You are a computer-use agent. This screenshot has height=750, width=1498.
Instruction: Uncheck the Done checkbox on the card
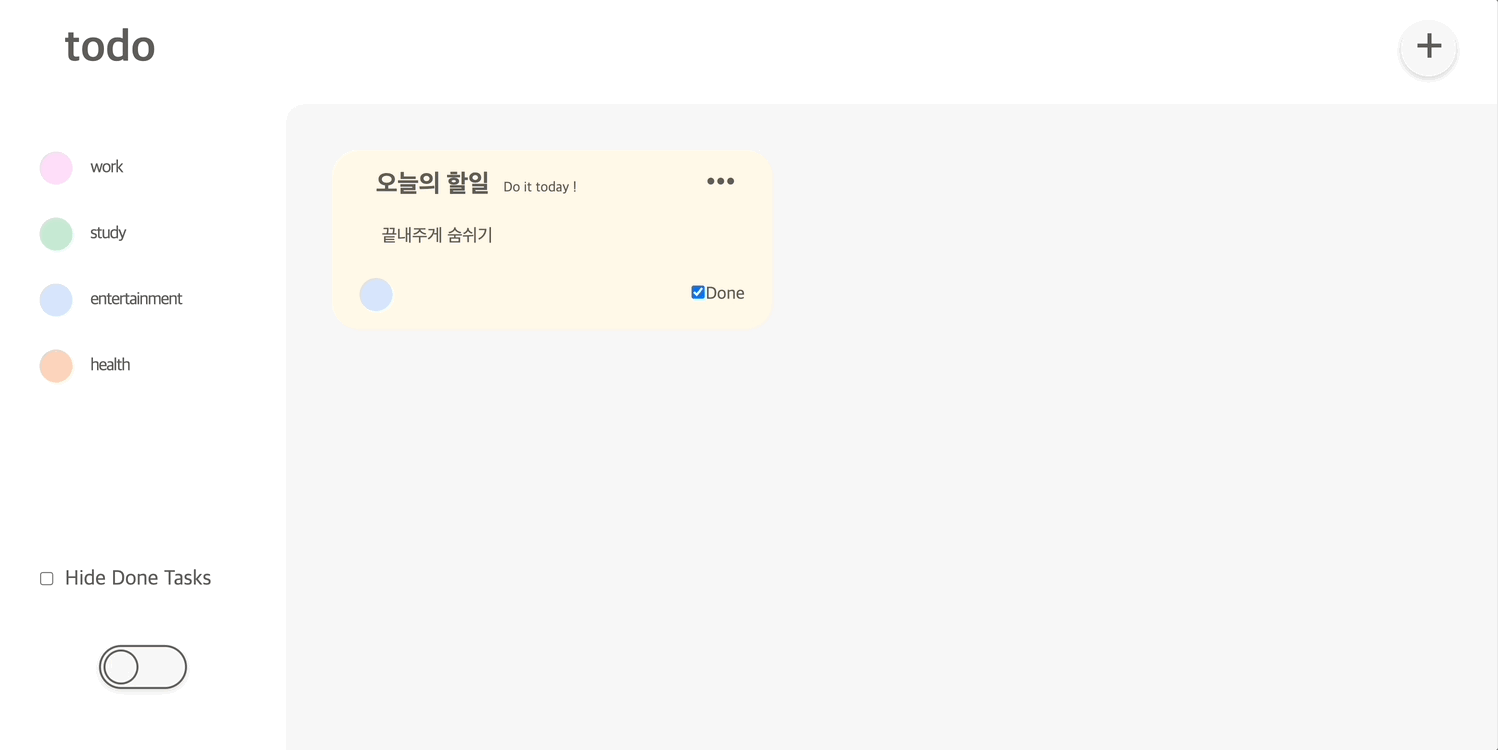coord(698,292)
